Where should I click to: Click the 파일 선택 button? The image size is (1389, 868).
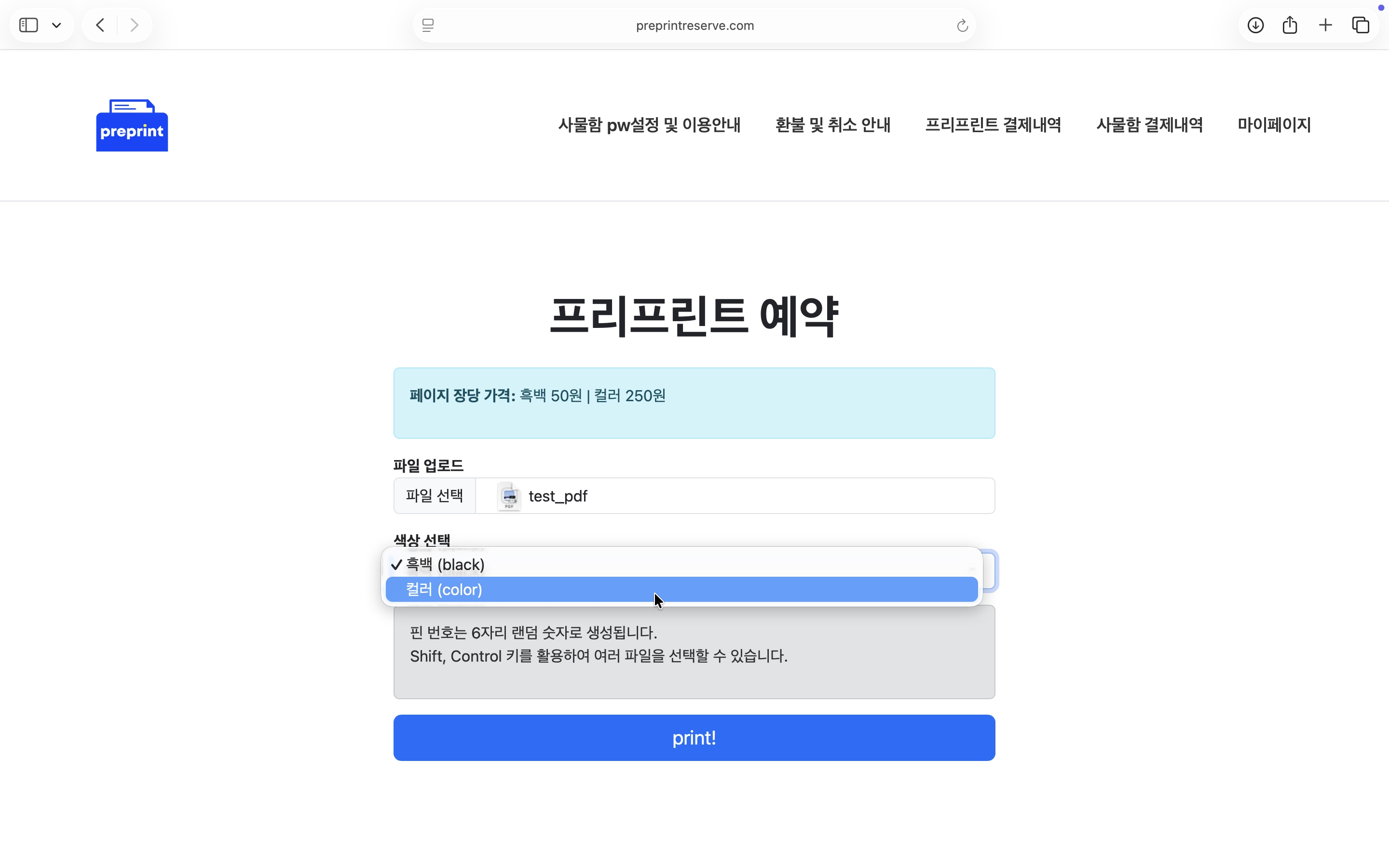(x=434, y=495)
